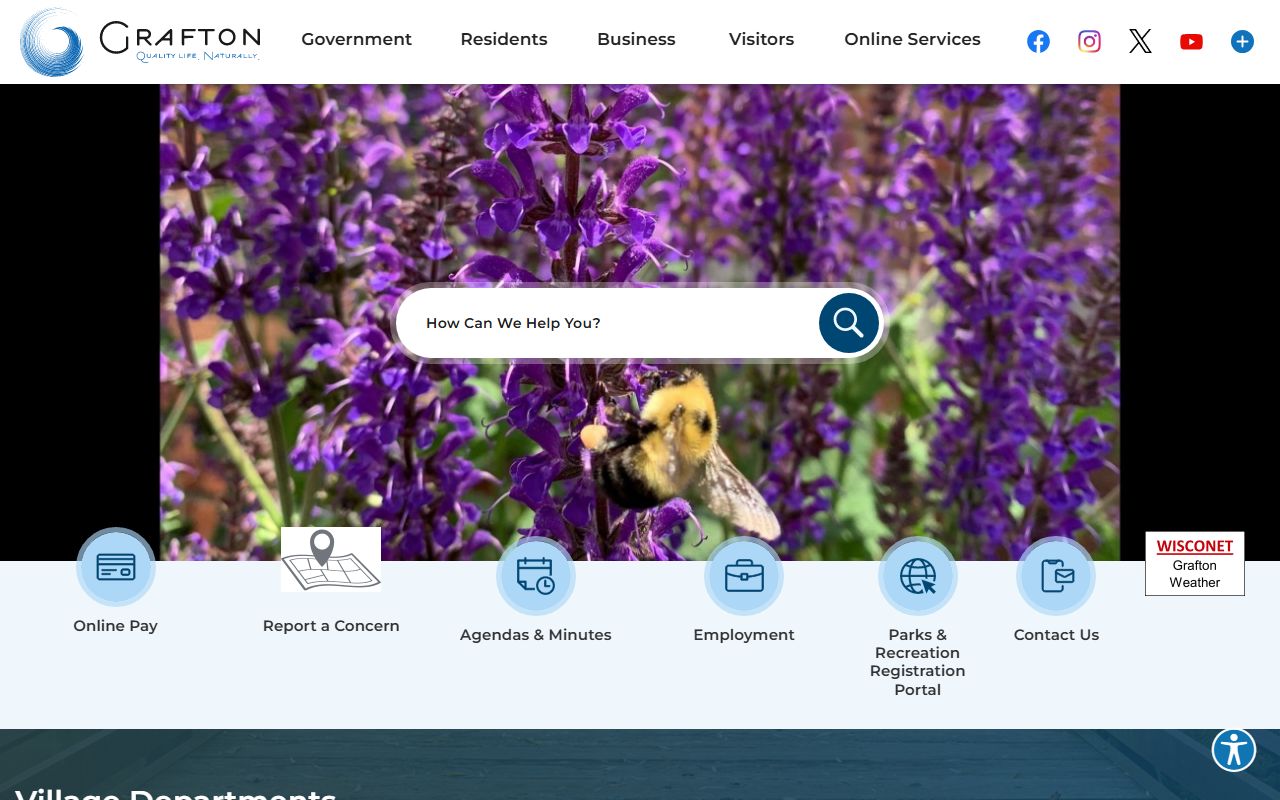The image size is (1280, 800).
Task: Click the Employment briefcase icon
Action: [743, 576]
